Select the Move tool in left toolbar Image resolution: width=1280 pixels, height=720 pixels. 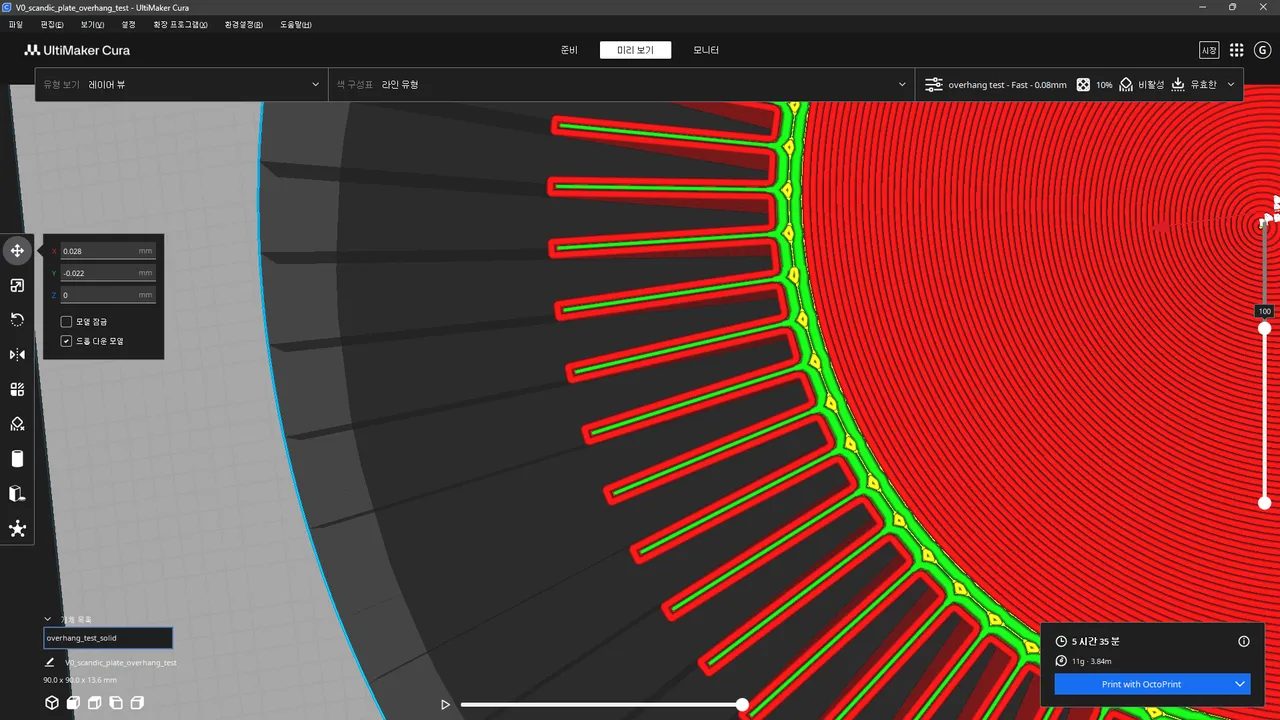(17, 250)
